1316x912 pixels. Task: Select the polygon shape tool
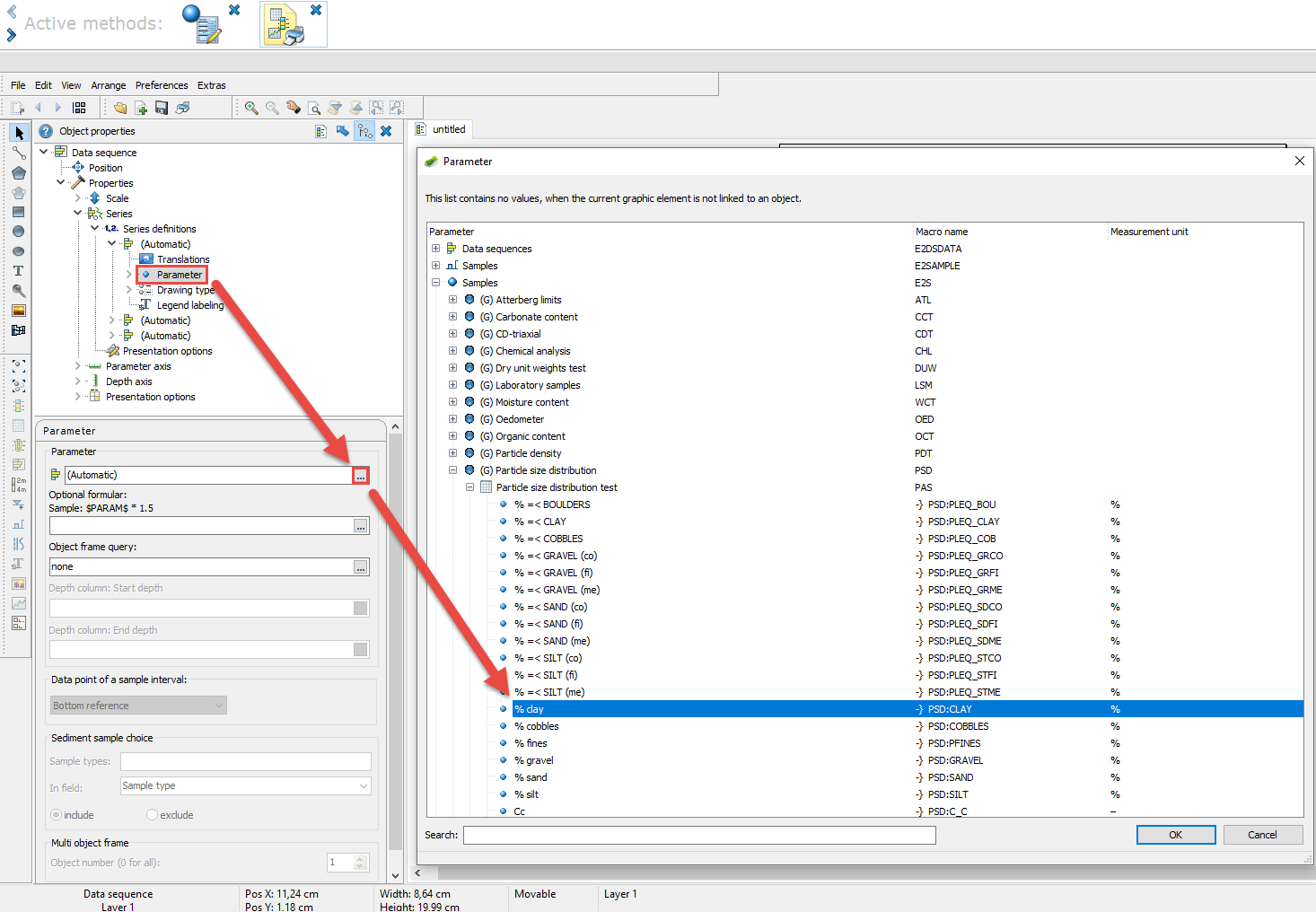coord(18,172)
